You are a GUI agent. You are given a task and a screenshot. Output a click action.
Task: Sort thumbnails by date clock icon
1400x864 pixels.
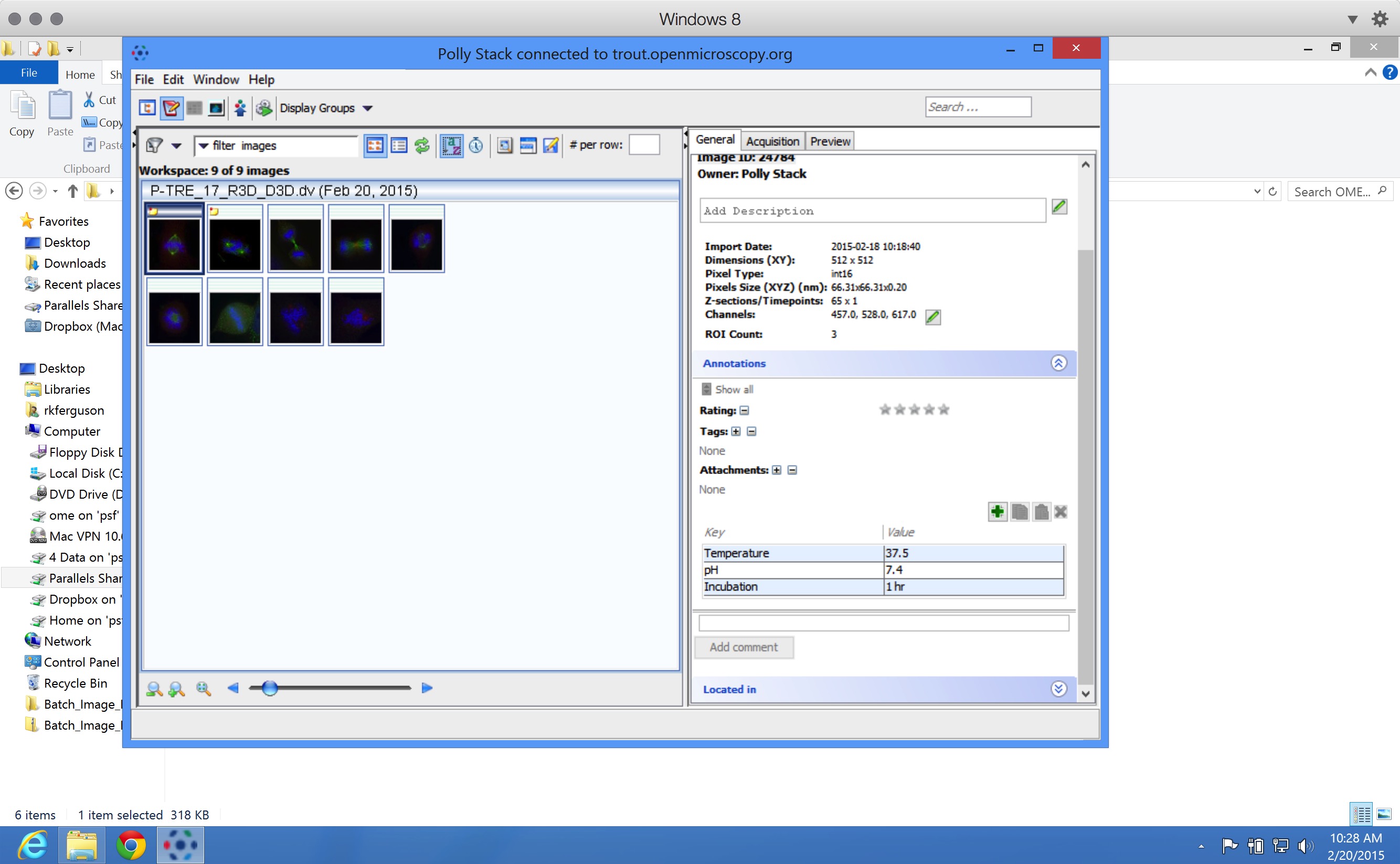476,146
